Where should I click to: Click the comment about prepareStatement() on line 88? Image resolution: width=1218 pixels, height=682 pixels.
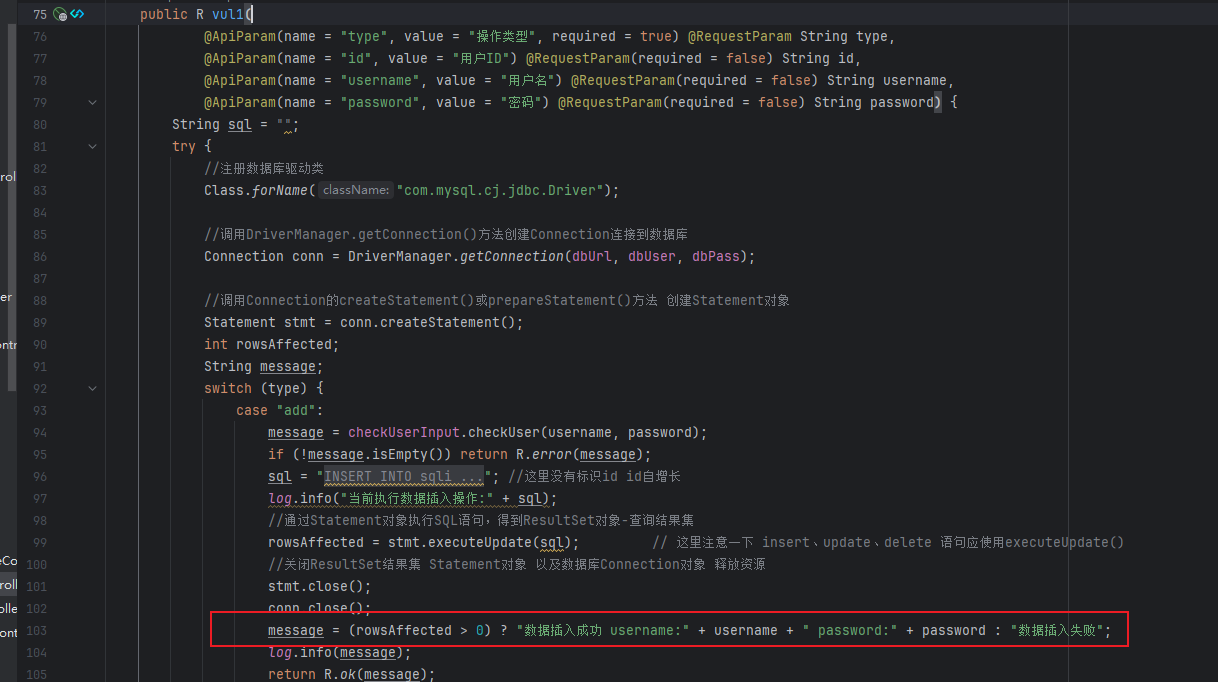click(497, 300)
